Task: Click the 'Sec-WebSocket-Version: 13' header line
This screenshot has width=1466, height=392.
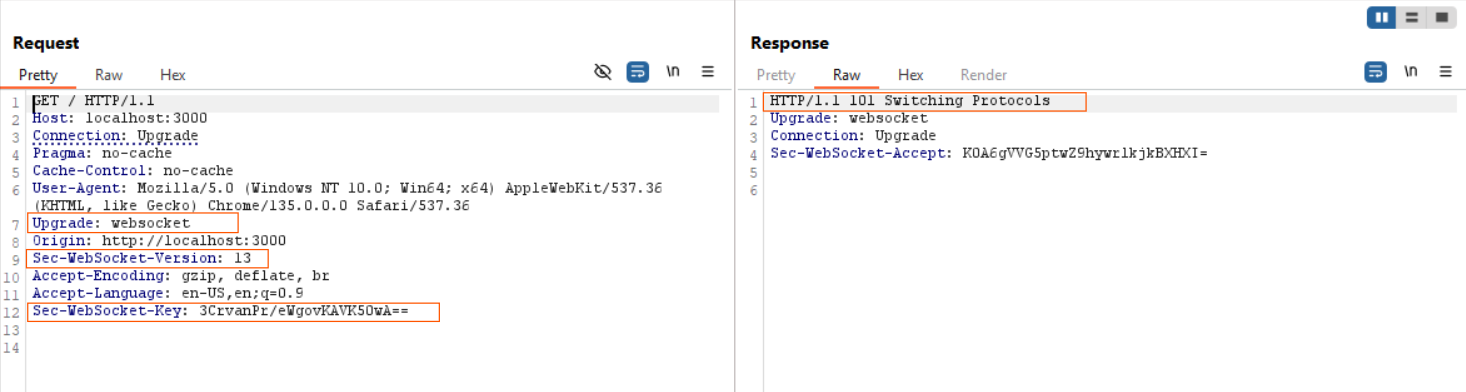Action: point(142,258)
